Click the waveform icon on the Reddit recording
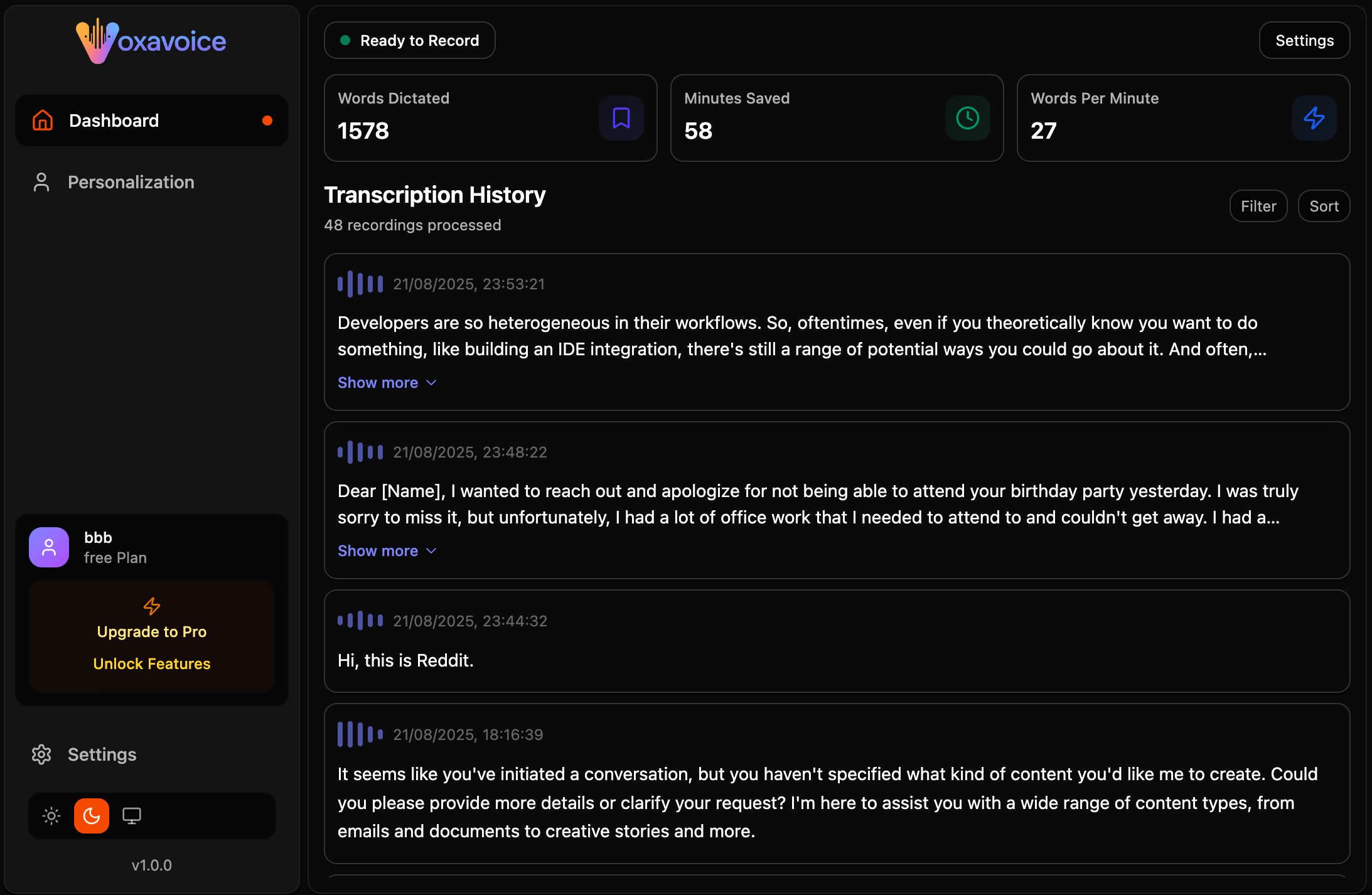Image resolution: width=1372 pixels, height=895 pixels. (x=360, y=620)
